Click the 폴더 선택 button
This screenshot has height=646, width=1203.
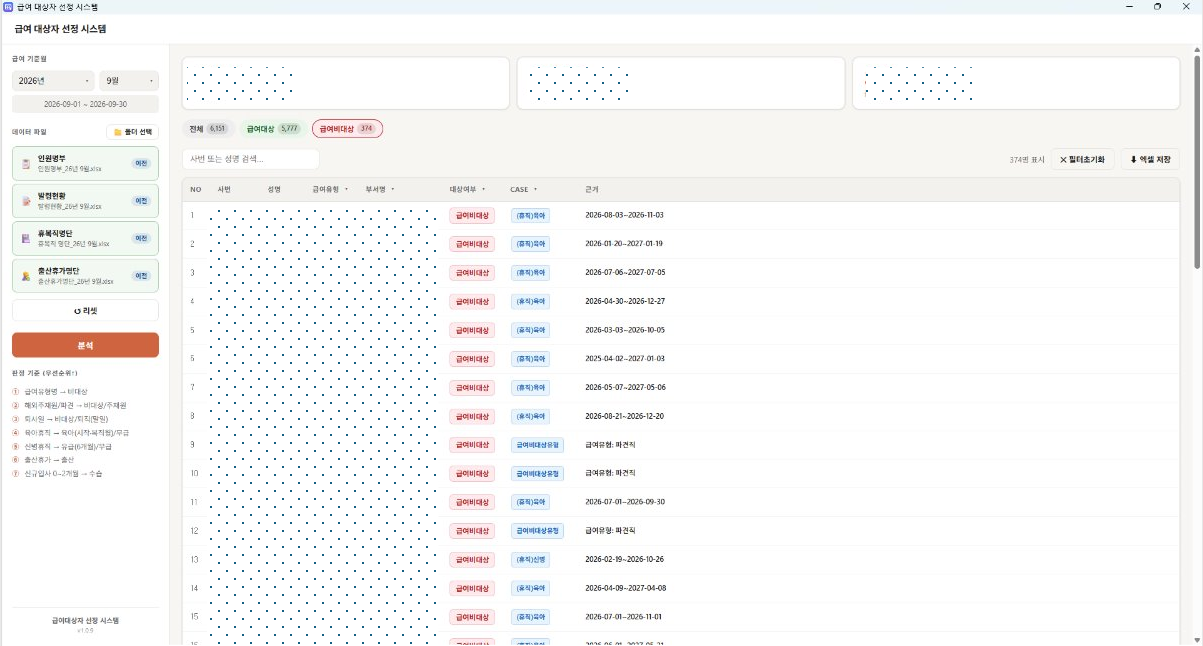click(132, 132)
